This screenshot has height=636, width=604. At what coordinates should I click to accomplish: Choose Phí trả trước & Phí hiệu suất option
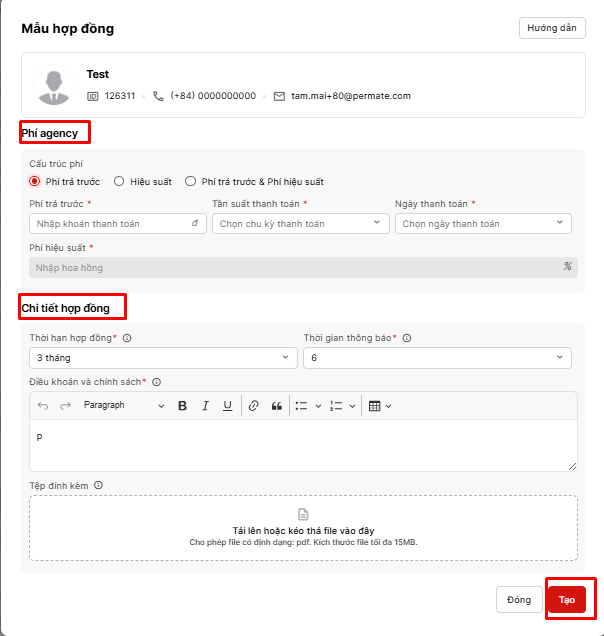click(191, 182)
